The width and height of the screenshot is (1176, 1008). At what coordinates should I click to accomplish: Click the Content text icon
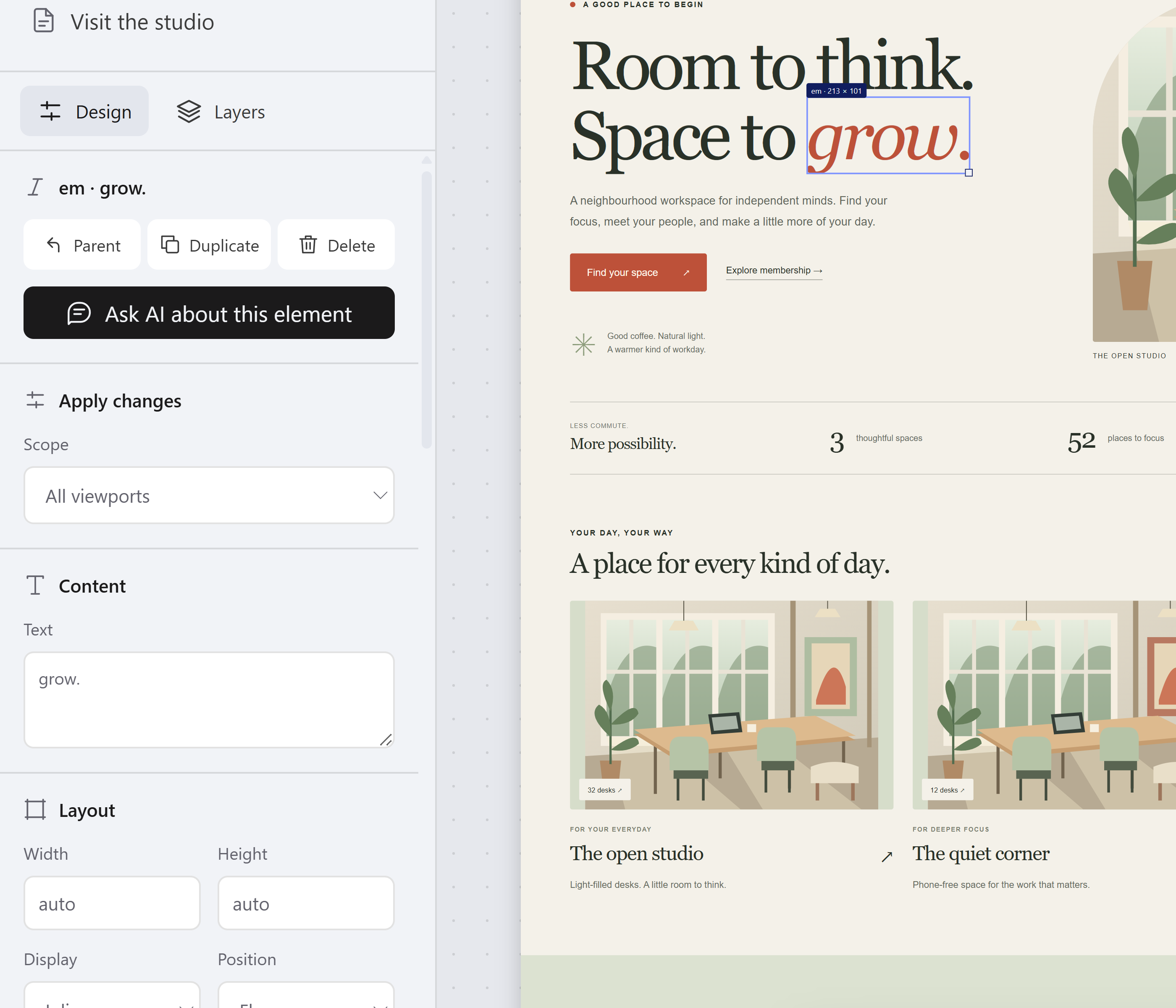pyautogui.click(x=35, y=585)
